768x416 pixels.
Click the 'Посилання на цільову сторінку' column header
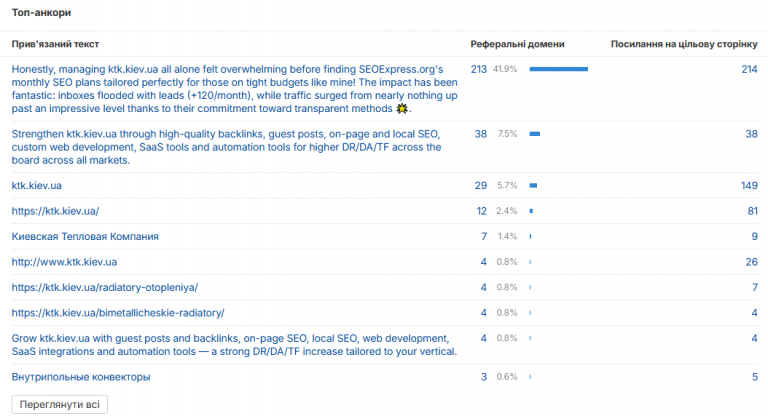click(x=684, y=44)
